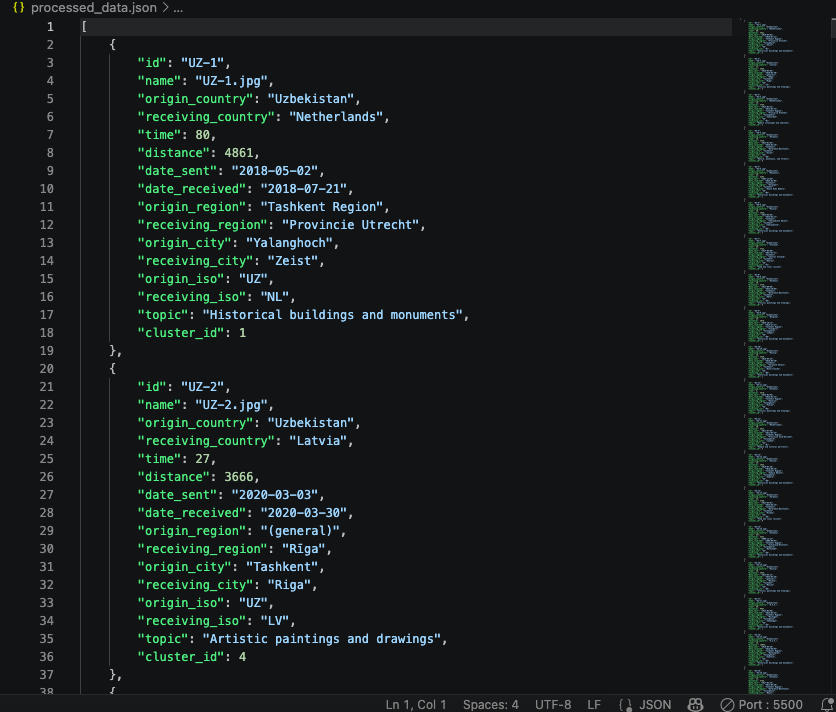Click the "Artistic paintings and drawings" topic value
836x712 pixels.
(x=323, y=639)
